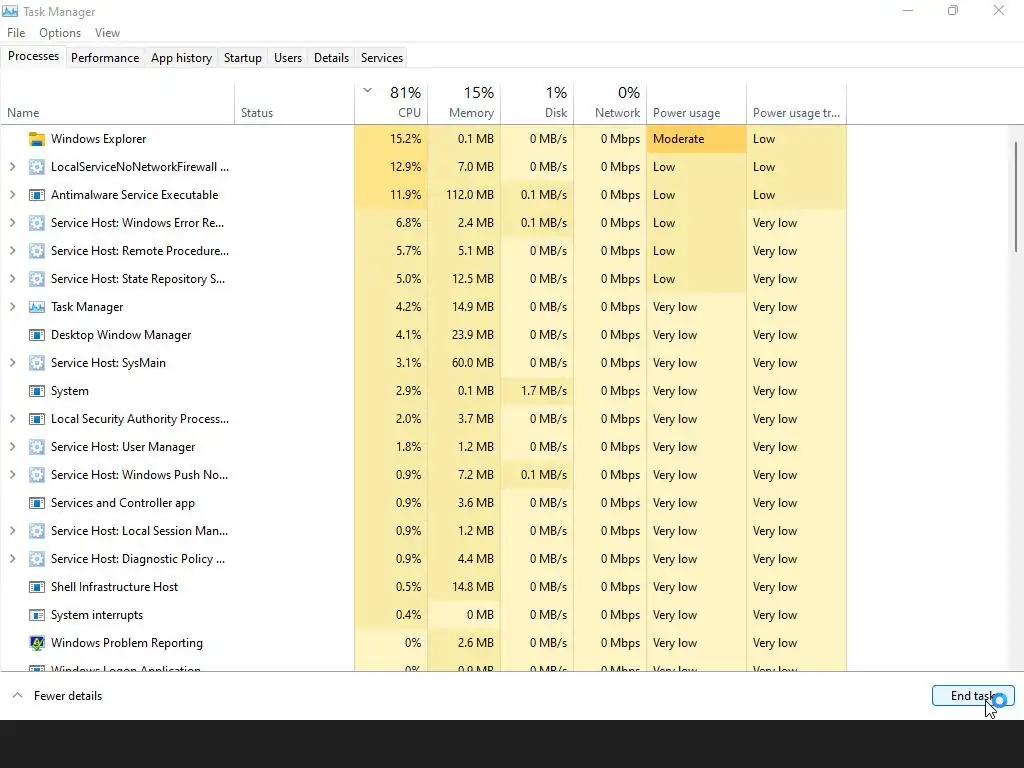Click the Windows Explorer folder icon

tap(37, 139)
